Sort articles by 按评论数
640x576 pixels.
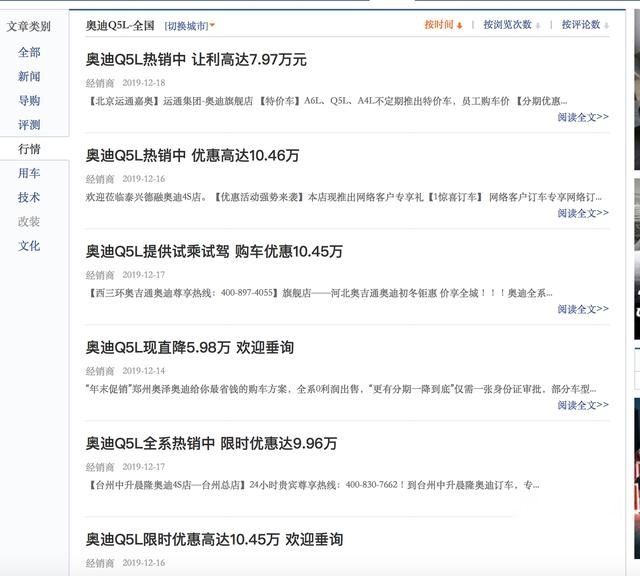pyautogui.click(x=585, y=25)
